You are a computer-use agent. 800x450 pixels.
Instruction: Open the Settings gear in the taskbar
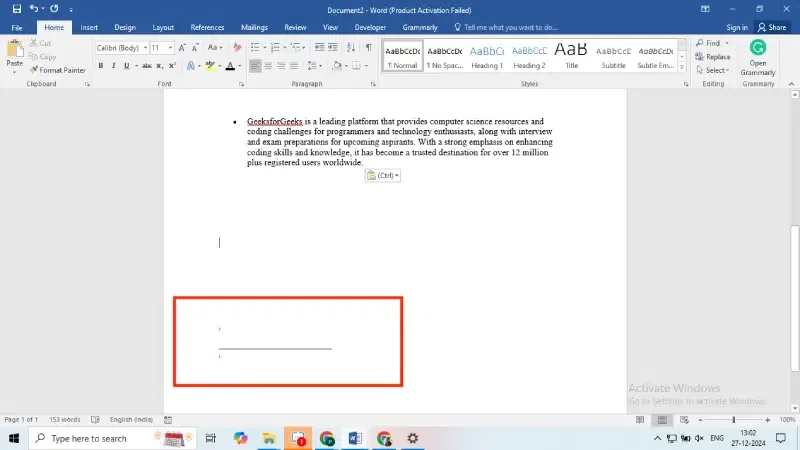pyautogui.click(x=412, y=438)
